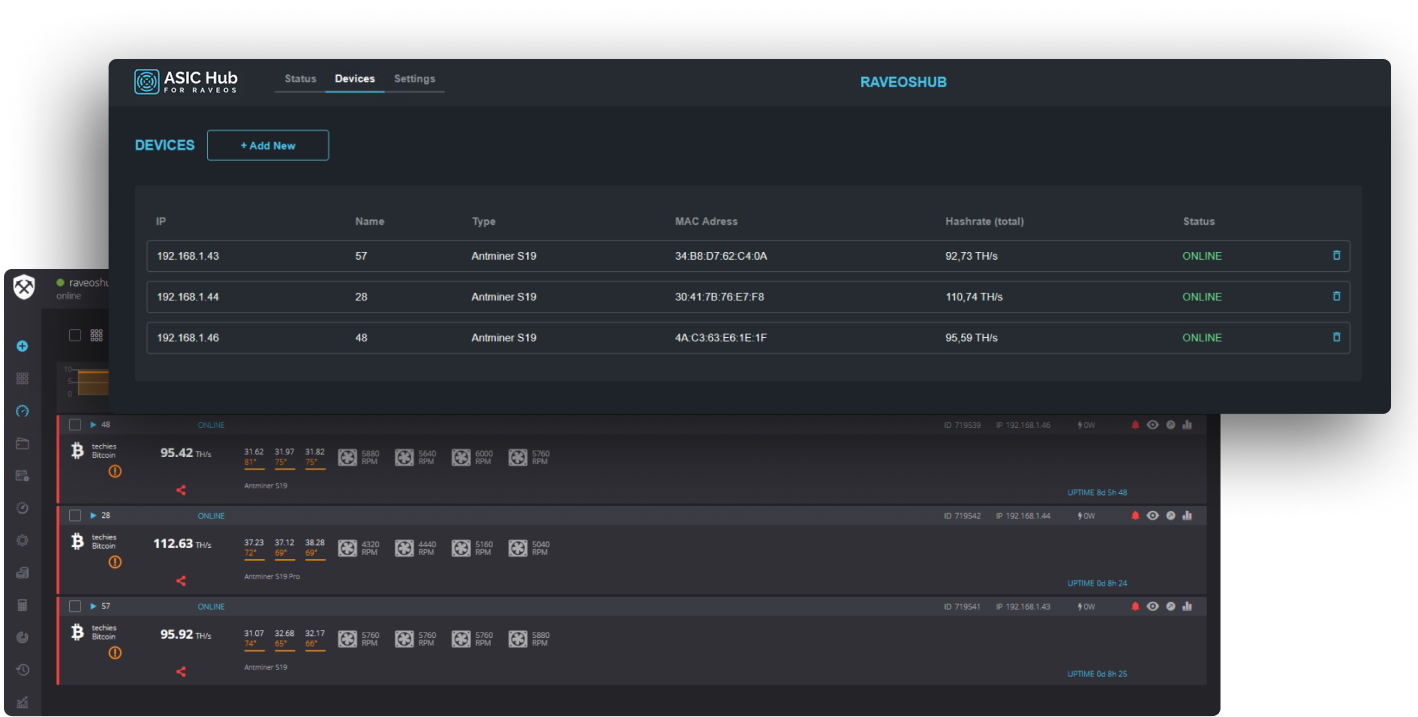
Task: Click the MAC Adress column header
Action: 706,221
